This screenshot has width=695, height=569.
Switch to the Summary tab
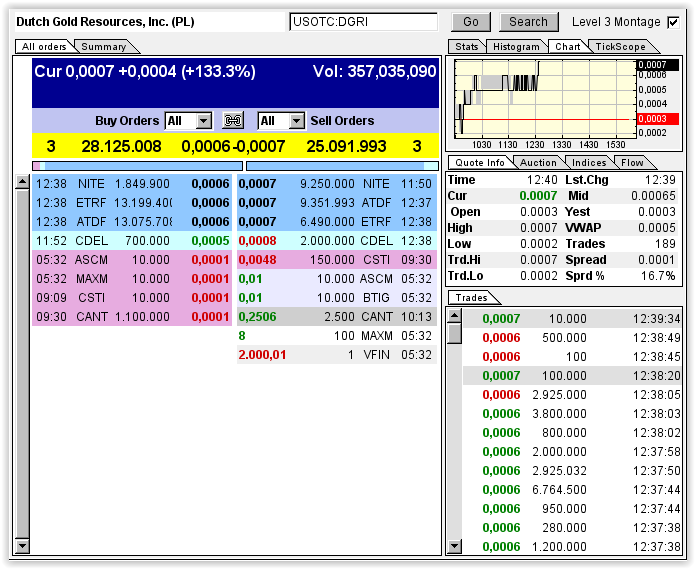coord(104,47)
